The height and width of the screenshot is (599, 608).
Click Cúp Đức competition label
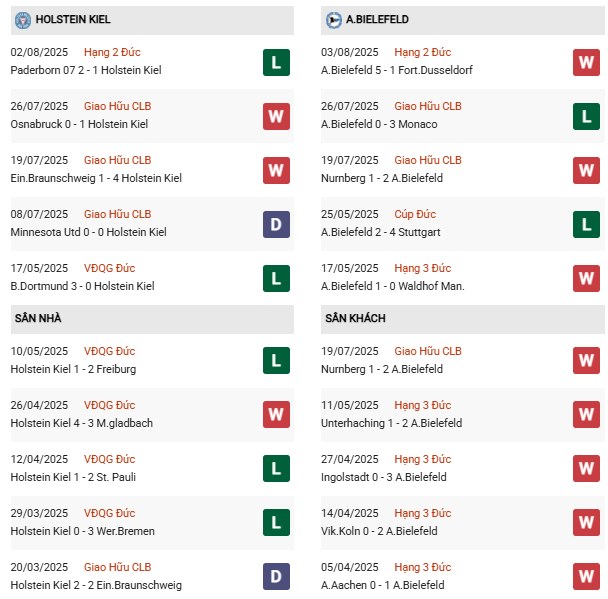point(416,214)
